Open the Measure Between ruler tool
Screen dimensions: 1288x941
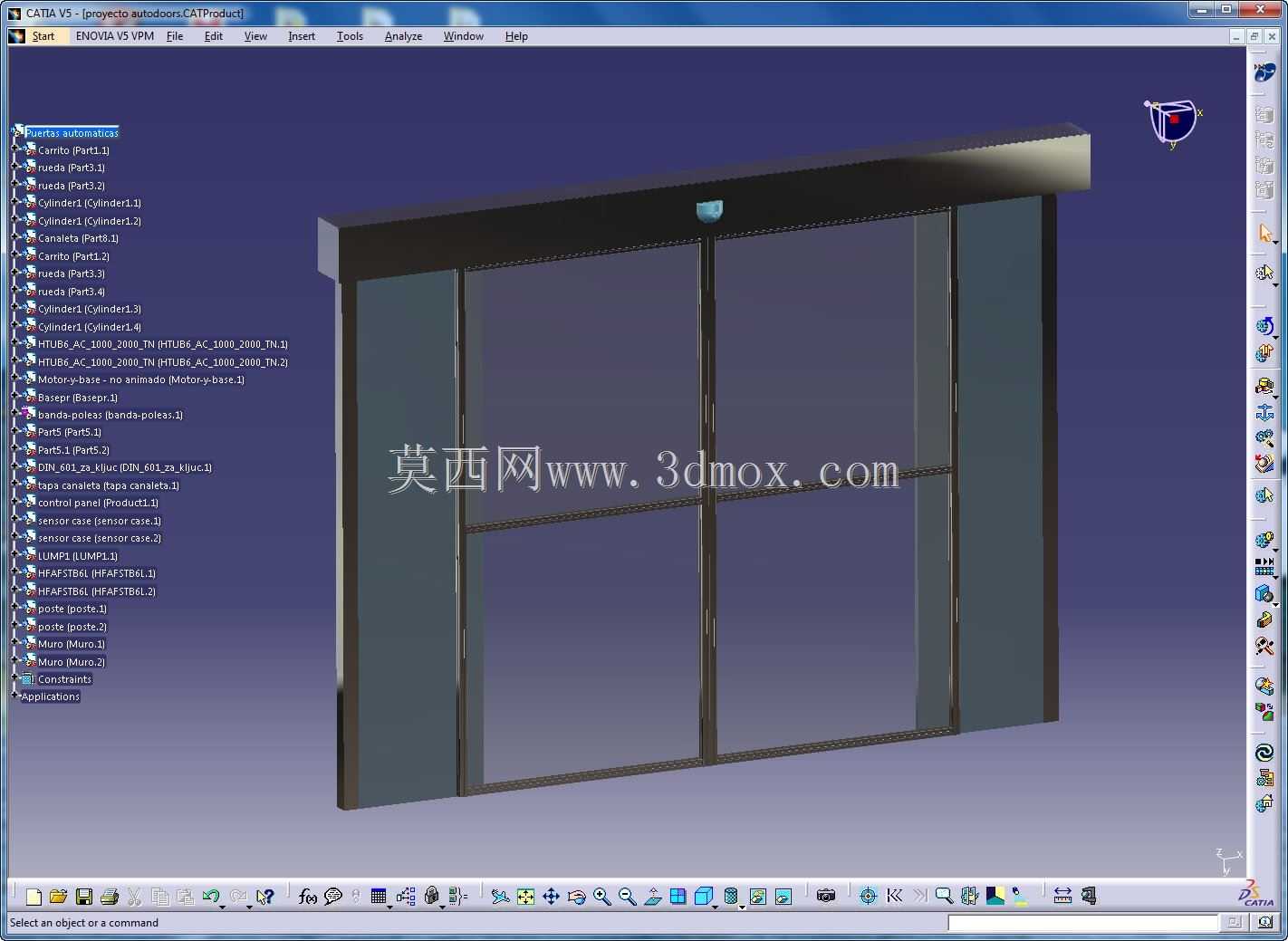click(x=1062, y=897)
